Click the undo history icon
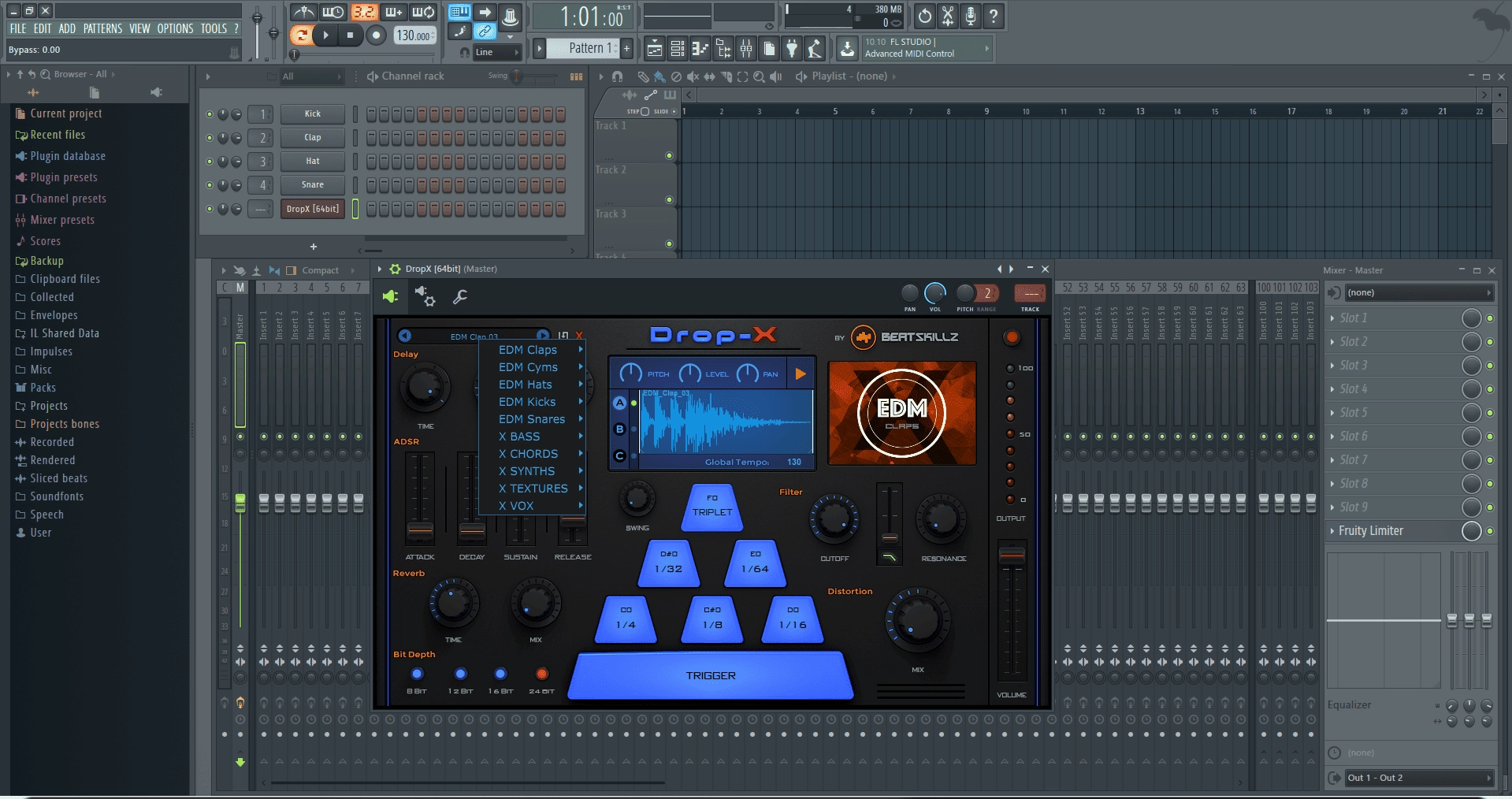 (925, 16)
